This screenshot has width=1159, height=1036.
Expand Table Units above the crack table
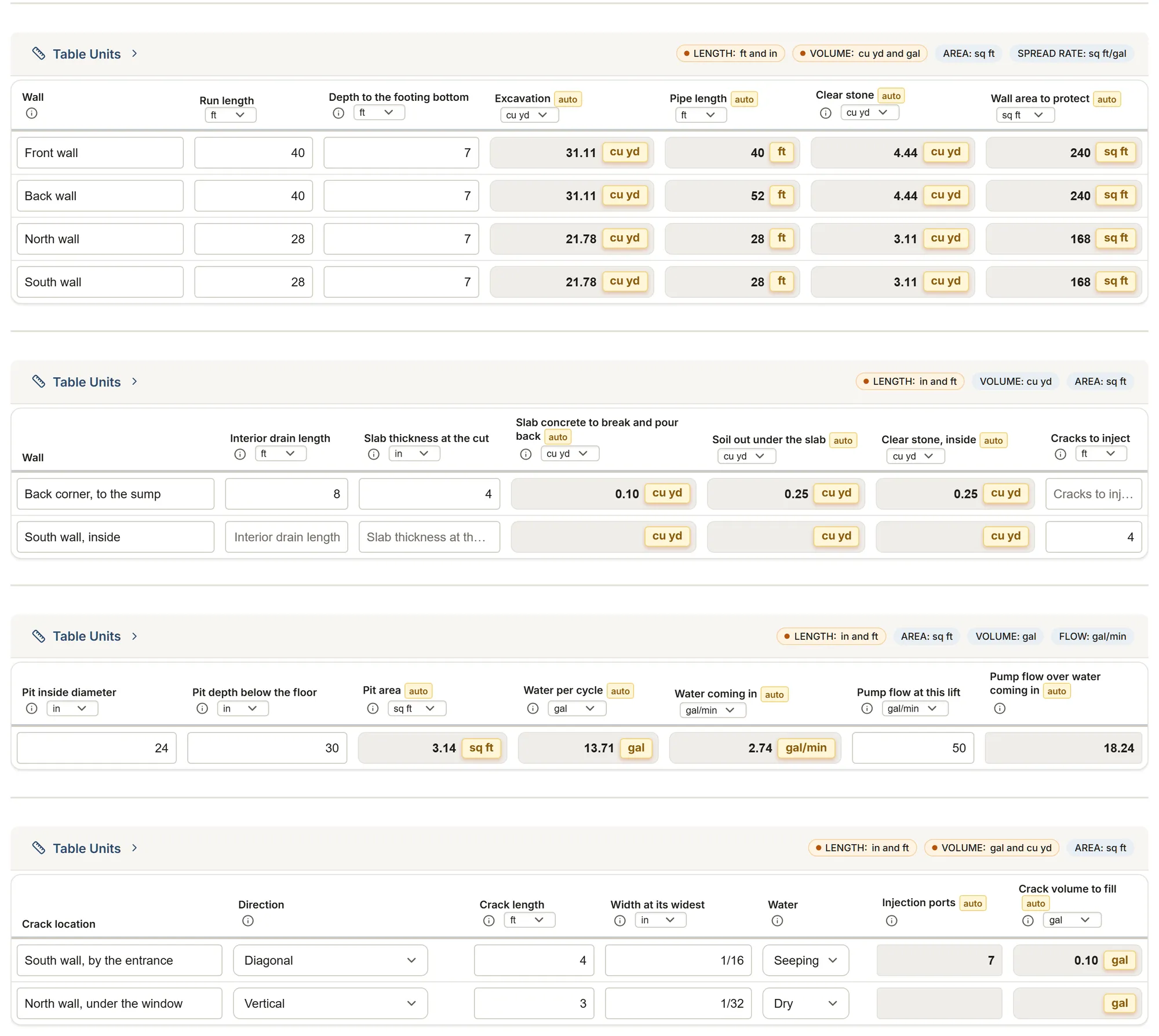(x=85, y=848)
